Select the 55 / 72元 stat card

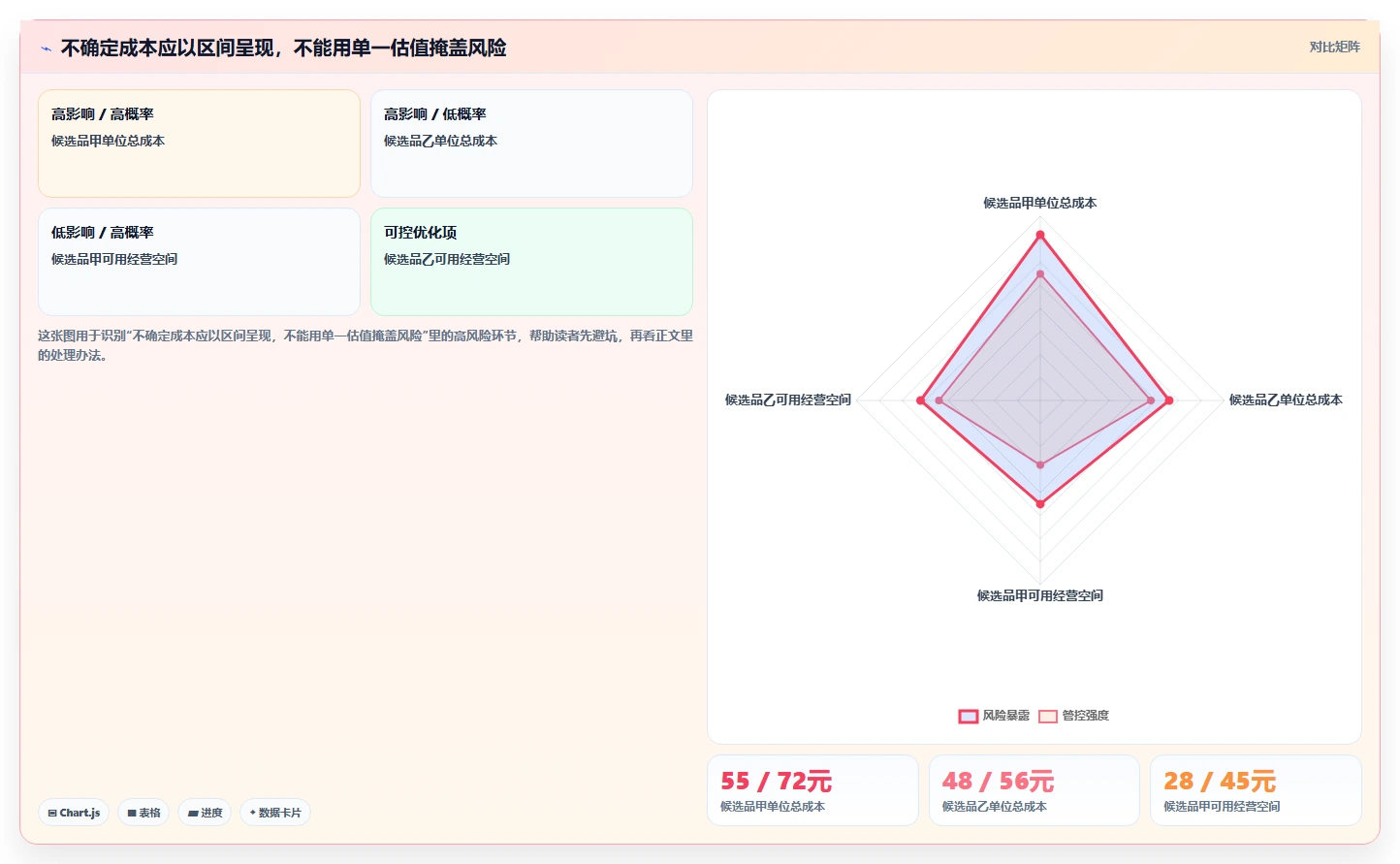click(x=812, y=790)
